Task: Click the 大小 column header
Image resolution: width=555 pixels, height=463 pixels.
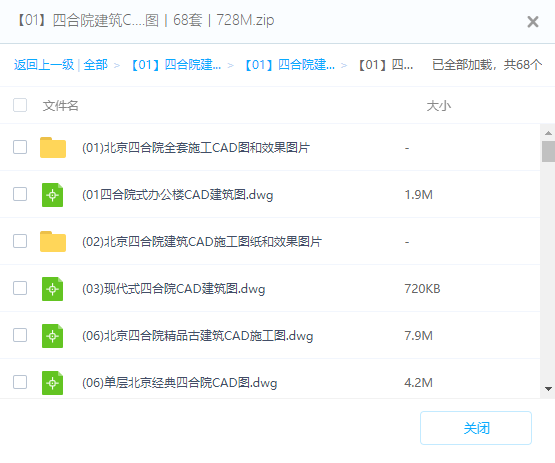Action: 439,105
